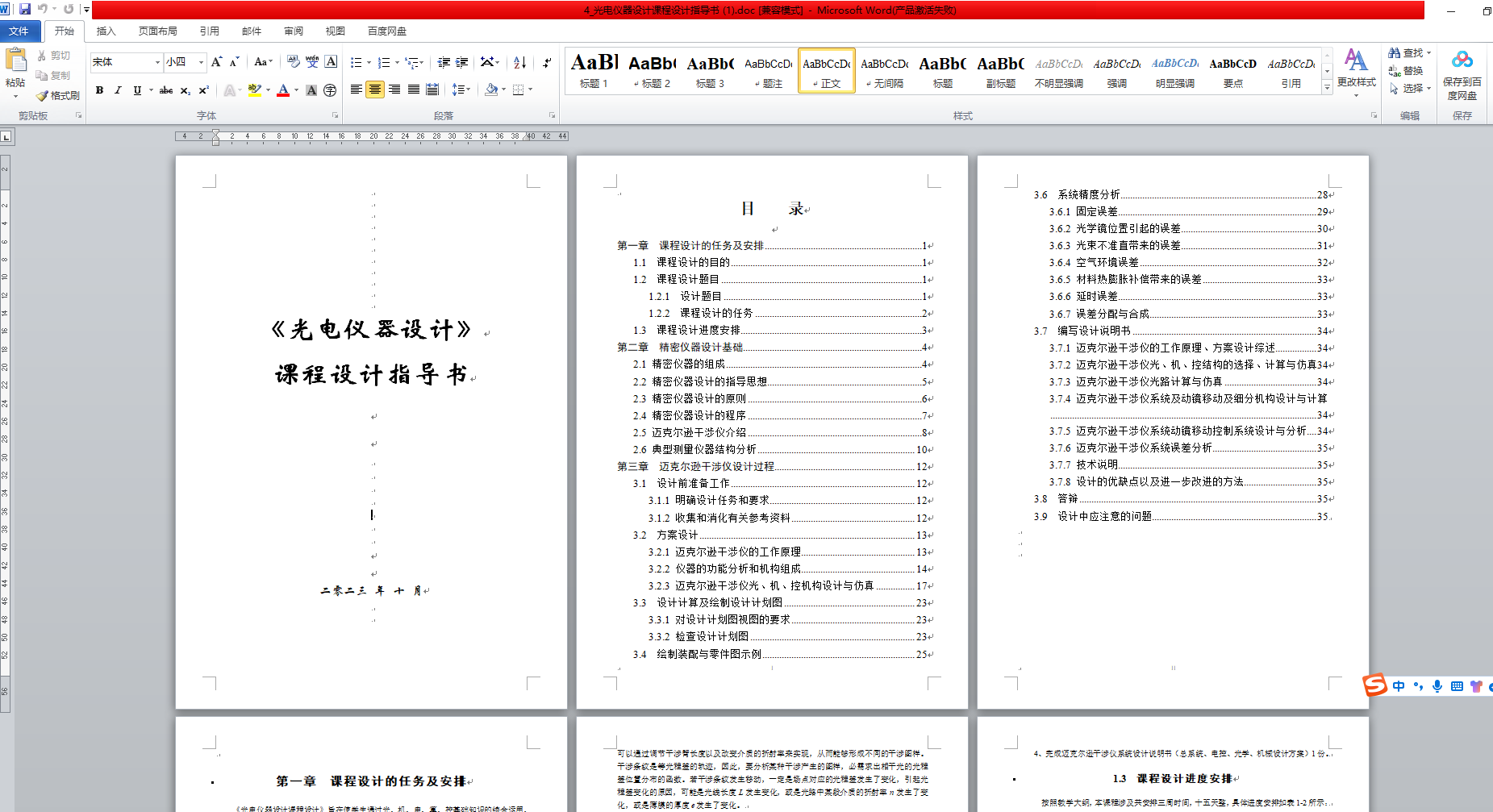Click the Sort (A-Z) icon
Screen dimensions: 1493x812
520,62
